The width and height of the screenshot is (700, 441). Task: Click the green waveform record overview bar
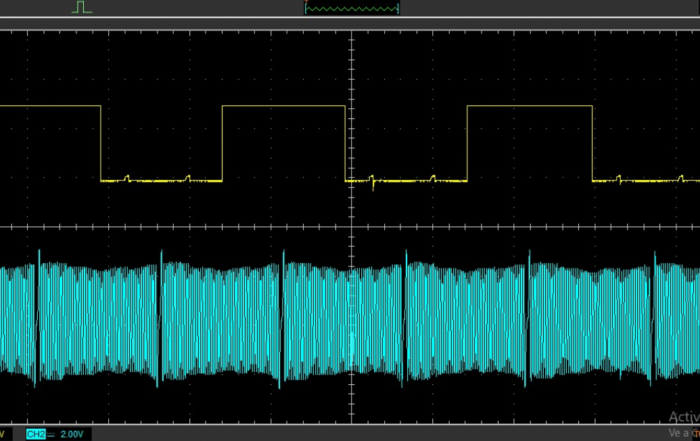click(x=351, y=8)
